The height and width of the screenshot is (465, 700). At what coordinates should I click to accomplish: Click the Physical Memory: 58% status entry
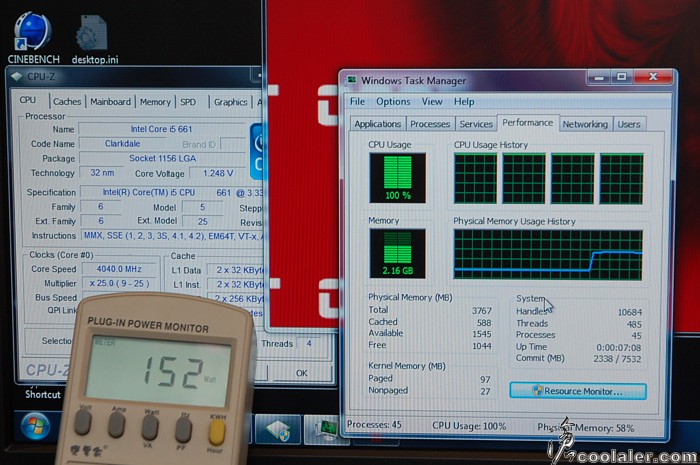[586, 428]
